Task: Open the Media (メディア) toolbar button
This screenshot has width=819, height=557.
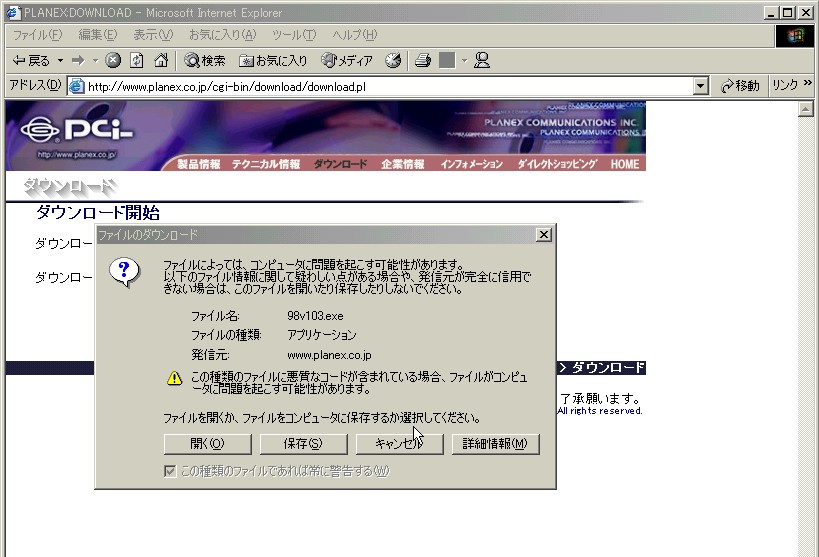Action: 347,61
